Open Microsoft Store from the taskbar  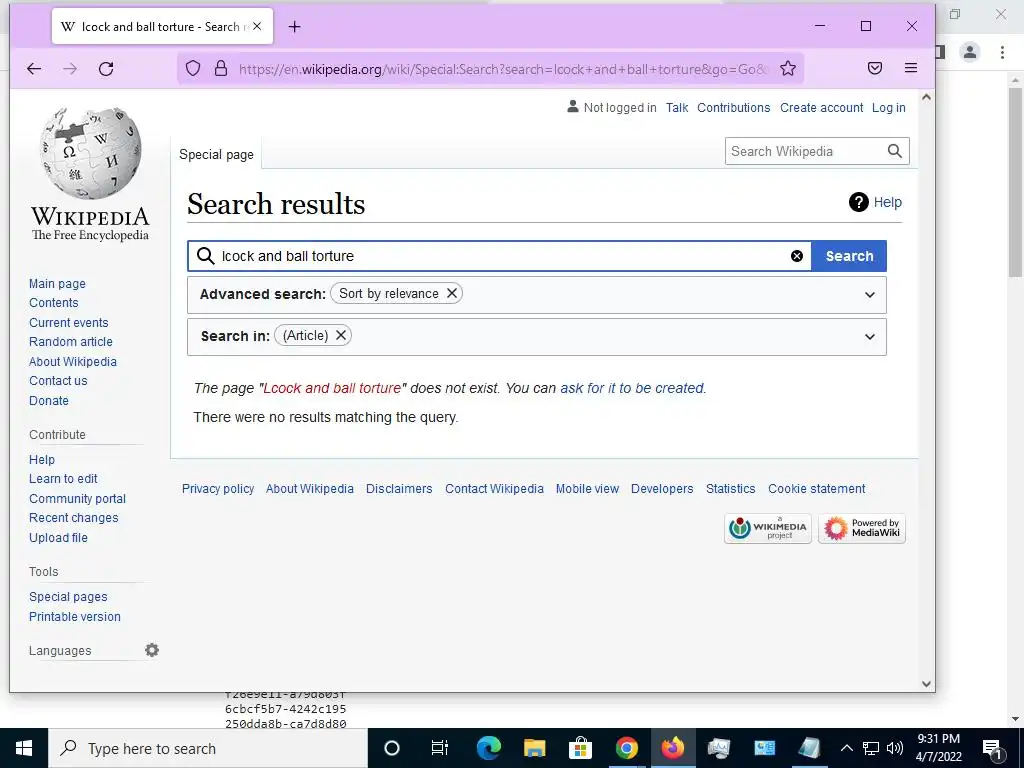[580, 748]
